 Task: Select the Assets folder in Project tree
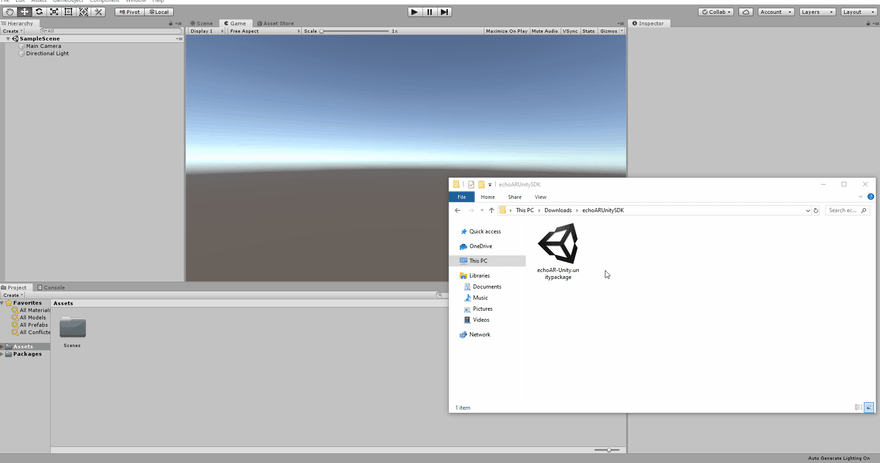pyautogui.click(x=25, y=346)
